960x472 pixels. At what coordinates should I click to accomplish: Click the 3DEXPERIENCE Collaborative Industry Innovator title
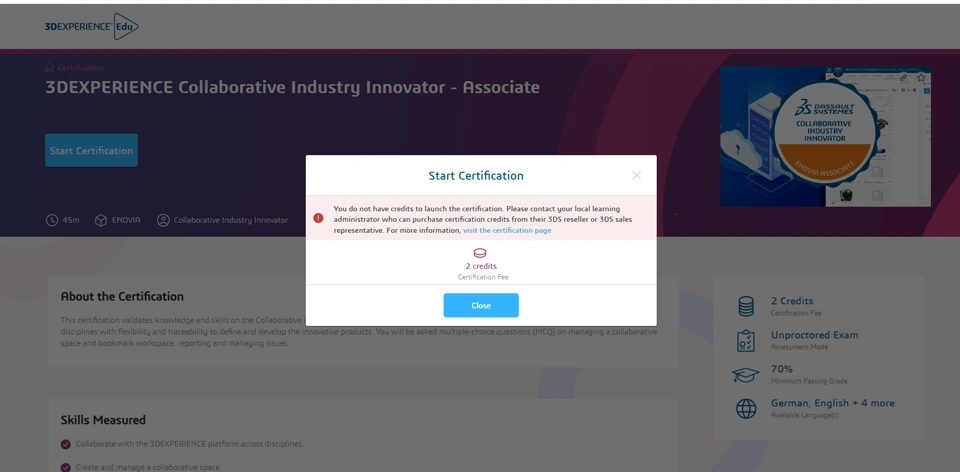pos(293,88)
